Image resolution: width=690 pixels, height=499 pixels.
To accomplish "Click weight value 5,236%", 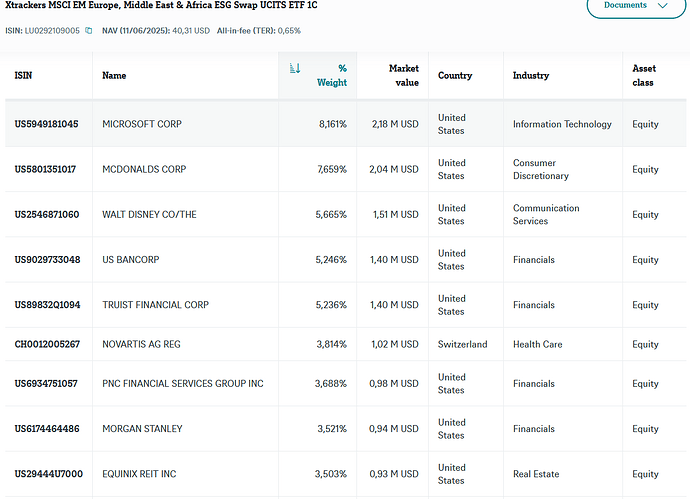I will 331,305.
